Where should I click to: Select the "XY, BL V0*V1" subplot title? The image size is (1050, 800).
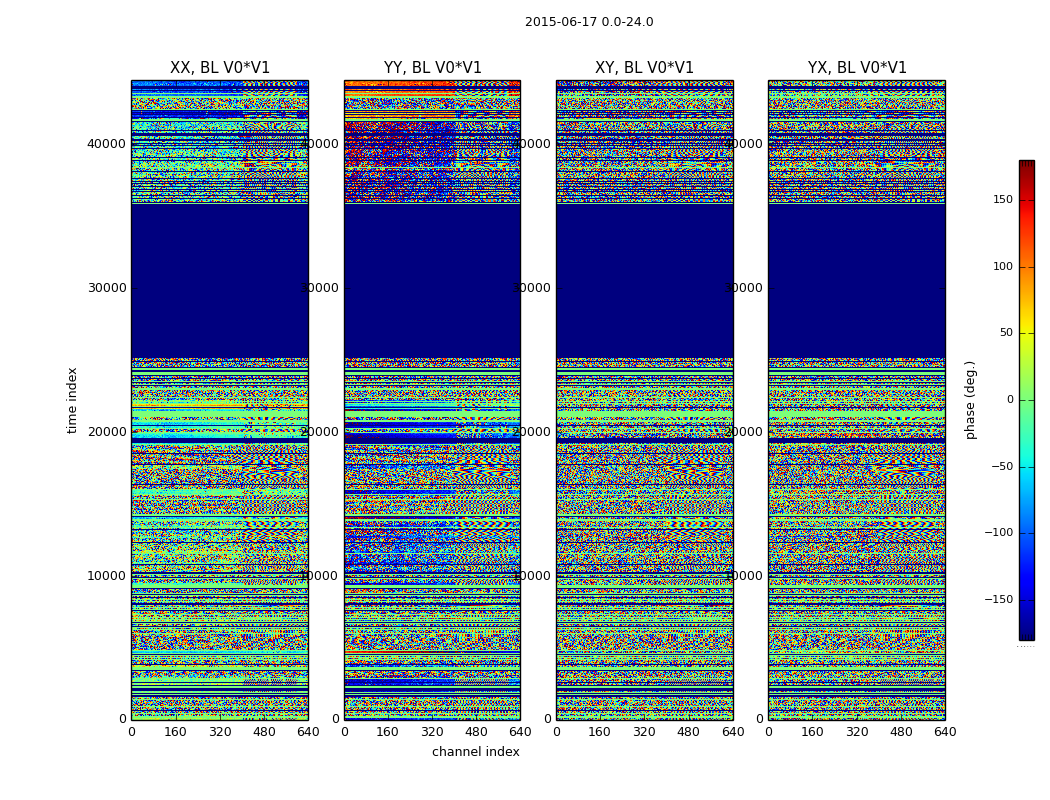pyautogui.click(x=644, y=68)
